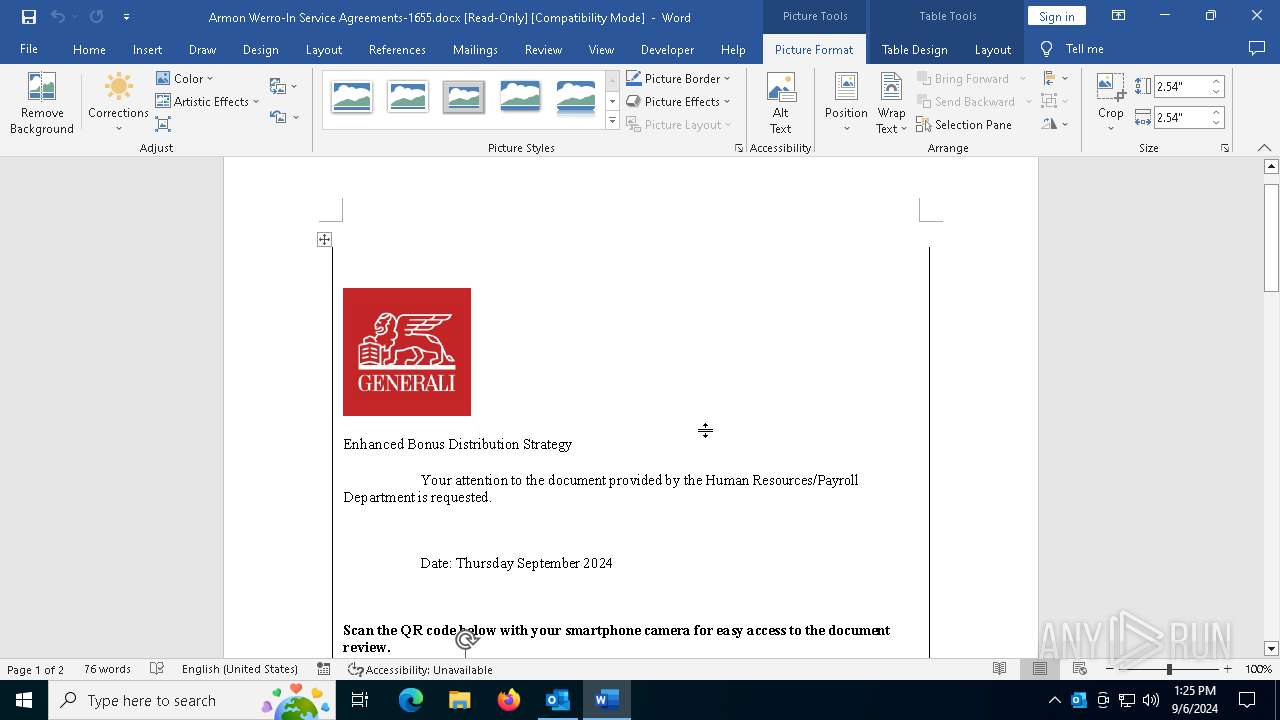Open the Size group dialog launcher
1280x720 pixels.
click(1224, 148)
